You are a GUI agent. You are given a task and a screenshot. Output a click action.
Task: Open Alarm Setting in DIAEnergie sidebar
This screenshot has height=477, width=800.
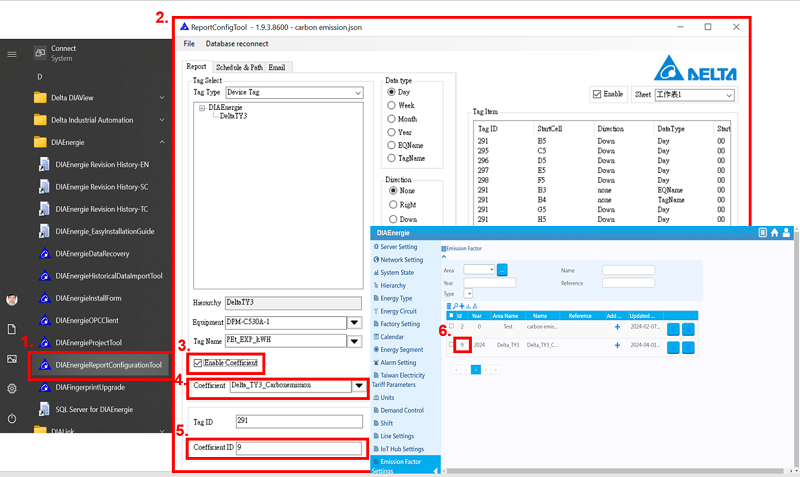coord(395,363)
